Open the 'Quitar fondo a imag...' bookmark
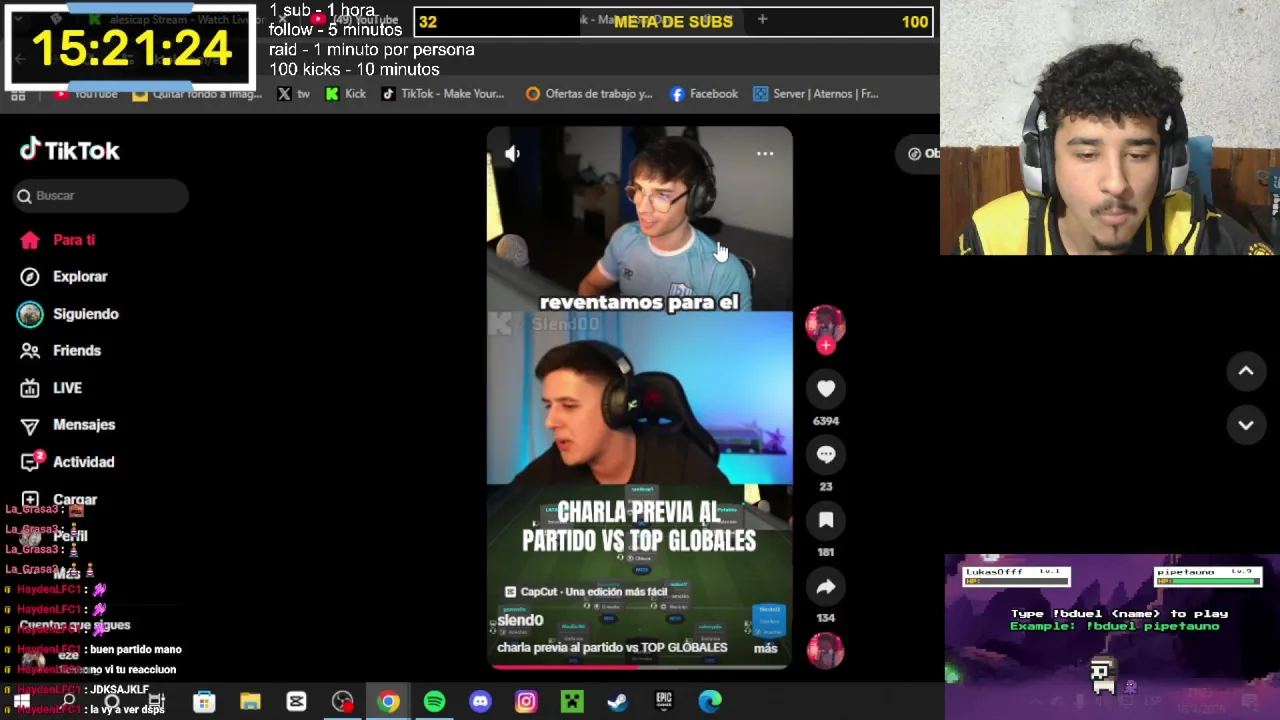This screenshot has width=1280, height=720. click(197, 94)
